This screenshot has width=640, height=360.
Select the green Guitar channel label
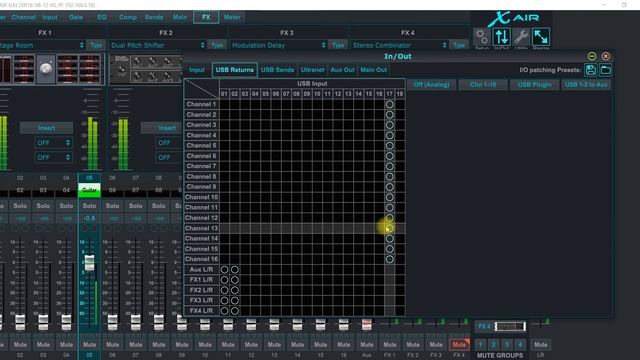point(89,190)
